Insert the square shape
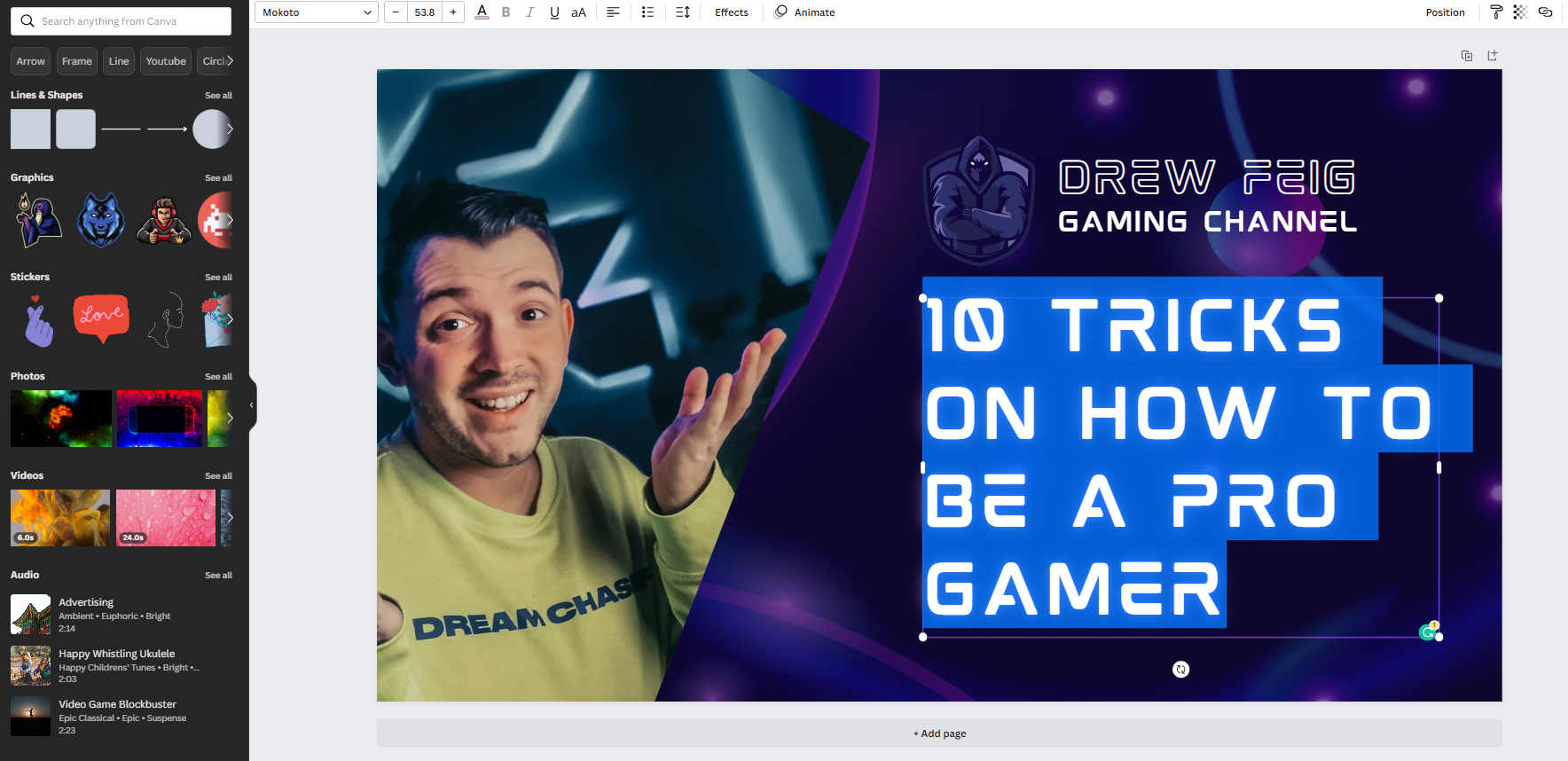Screen dimensions: 1568x761 pyautogui.click(x=30, y=129)
